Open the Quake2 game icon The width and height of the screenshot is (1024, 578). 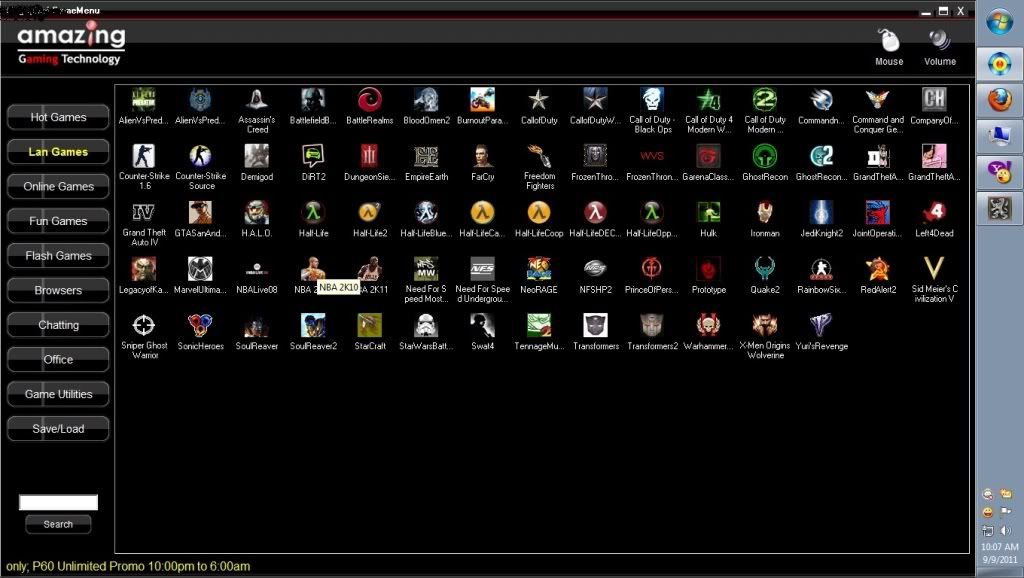(765, 269)
